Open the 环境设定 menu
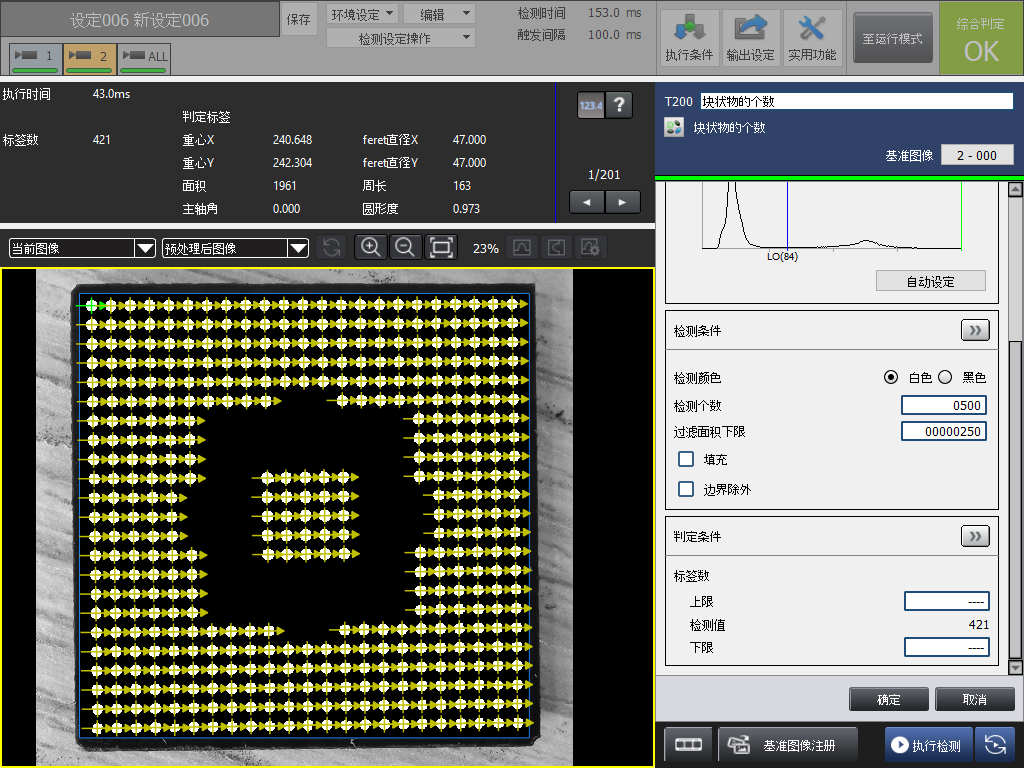 point(362,14)
